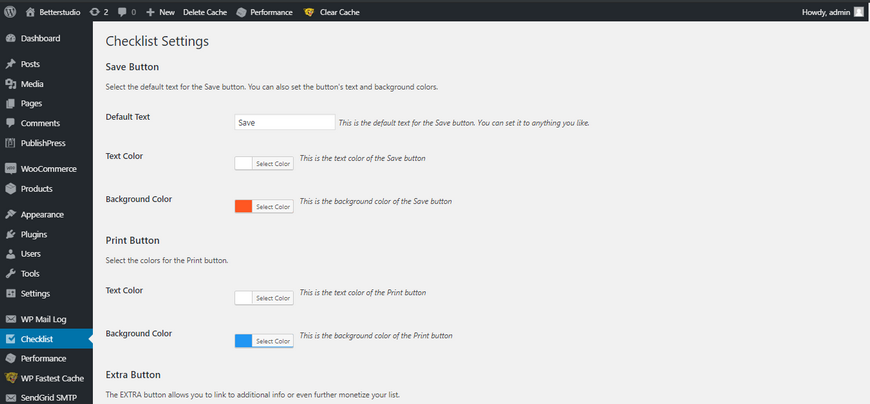Click Clear Cache text in admin bar
The width and height of the screenshot is (870, 404).
[340, 12]
